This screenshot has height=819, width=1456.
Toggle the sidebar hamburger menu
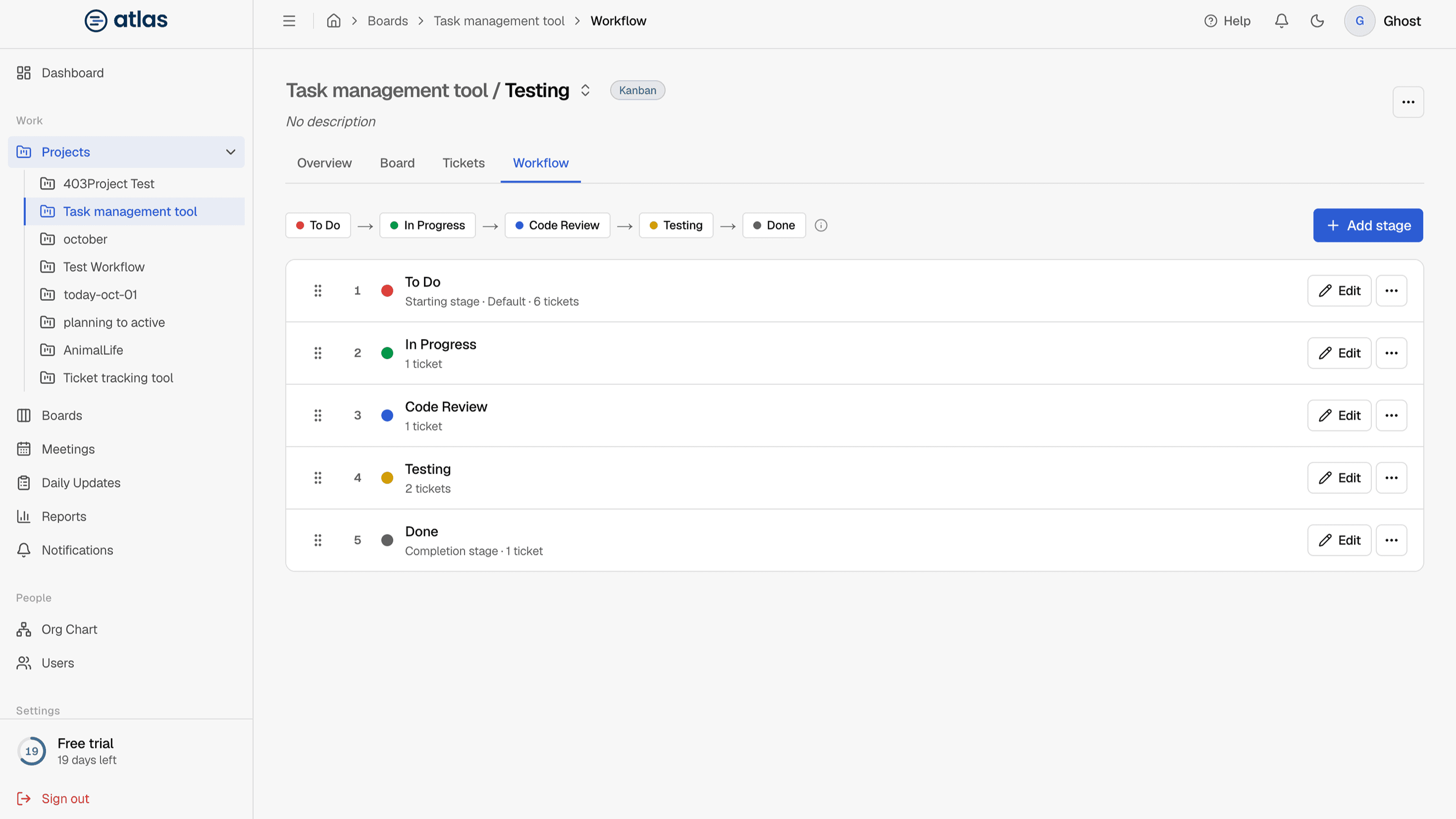click(289, 21)
